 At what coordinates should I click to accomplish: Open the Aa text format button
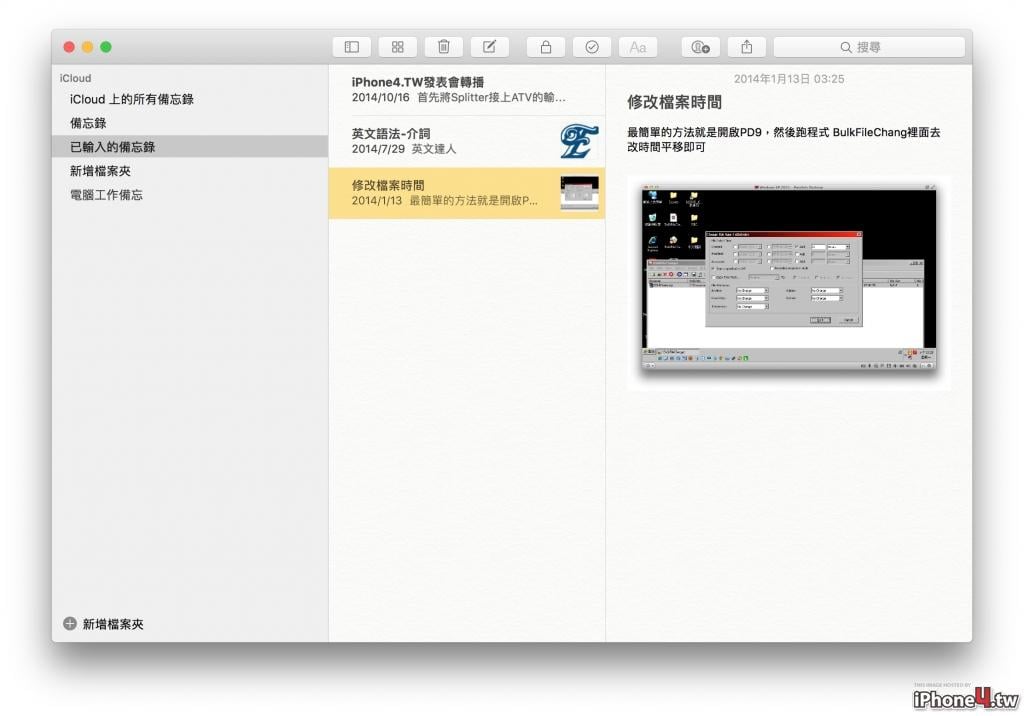pyautogui.click(x=638, y=47)
